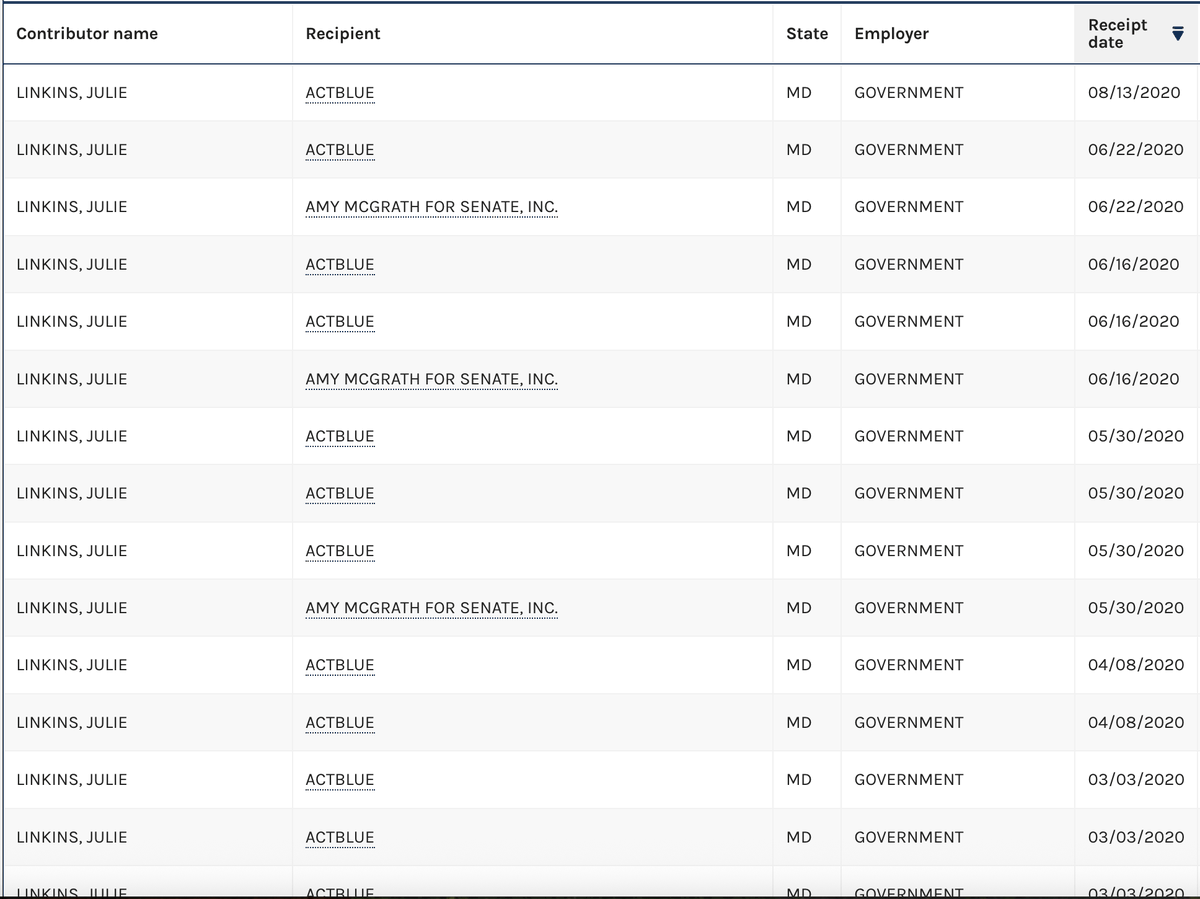Click MD in Amy McGrath 06/16/2020 row
1200x899 pixels.
tap(799, 379)
